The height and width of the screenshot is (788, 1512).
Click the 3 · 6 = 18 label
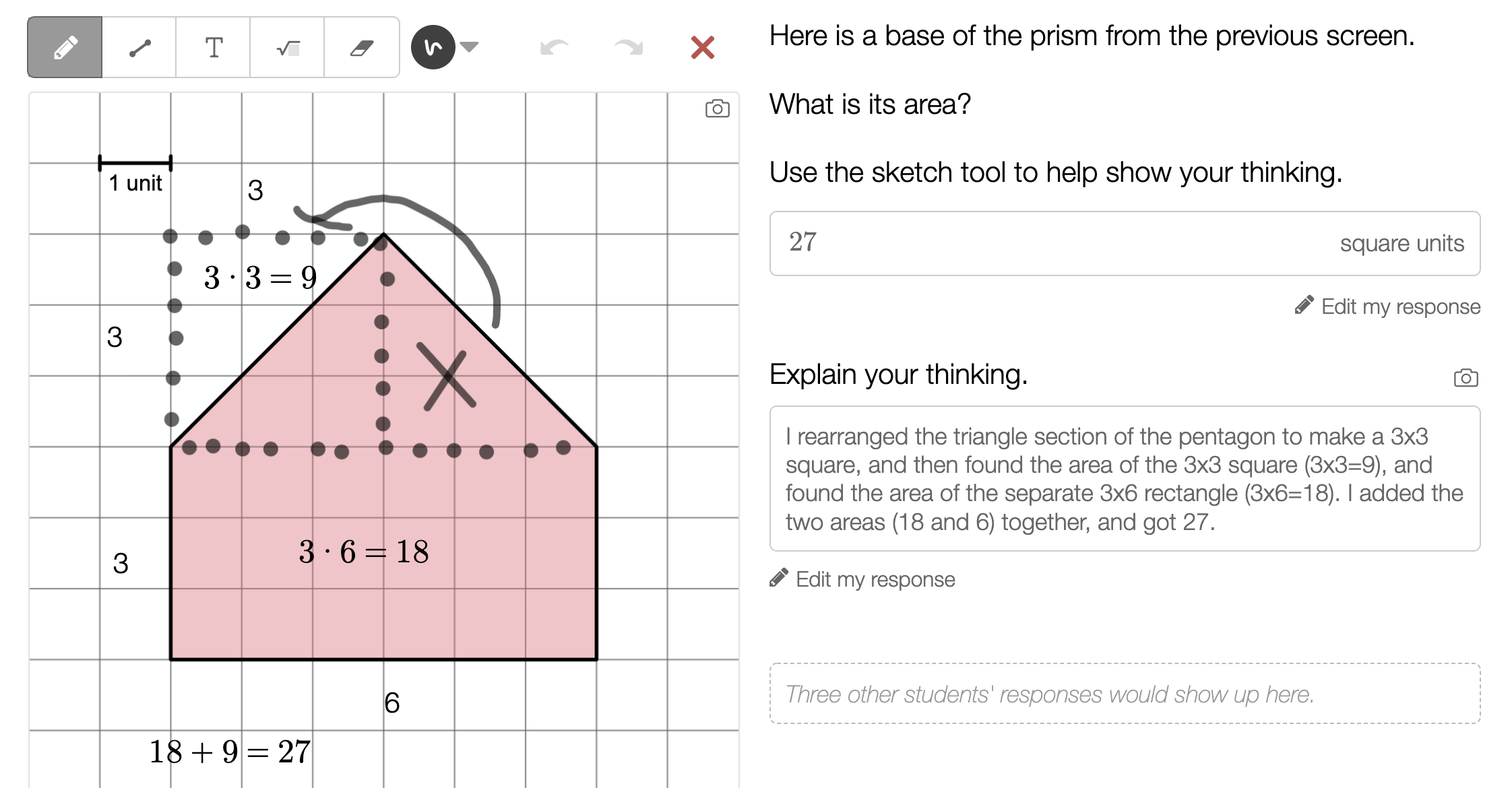pyautogui.click(x=364, y=552)
